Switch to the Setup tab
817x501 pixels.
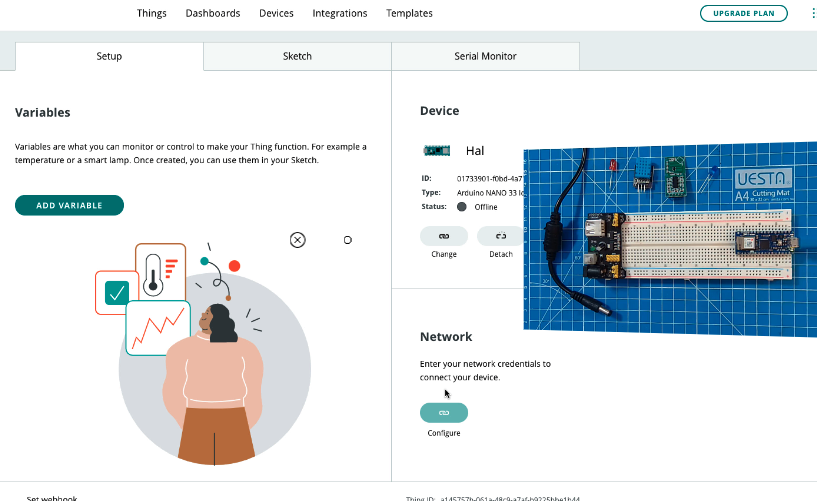coord(109,56)
